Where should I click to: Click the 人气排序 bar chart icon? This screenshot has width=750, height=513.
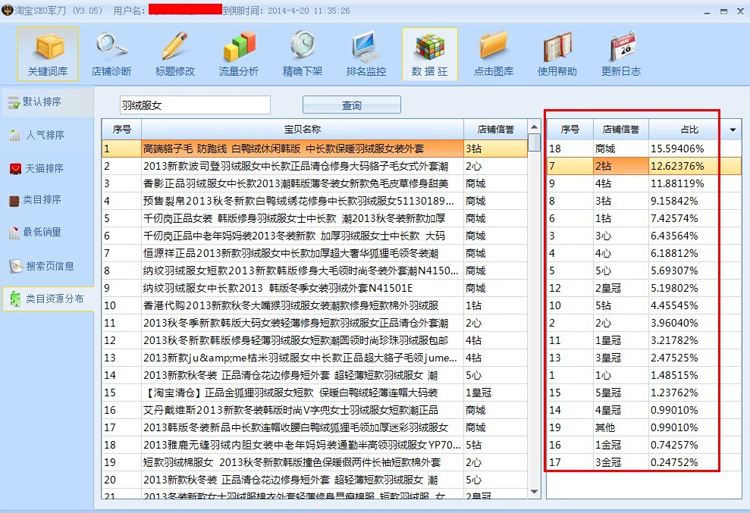[x=15, y=135]
